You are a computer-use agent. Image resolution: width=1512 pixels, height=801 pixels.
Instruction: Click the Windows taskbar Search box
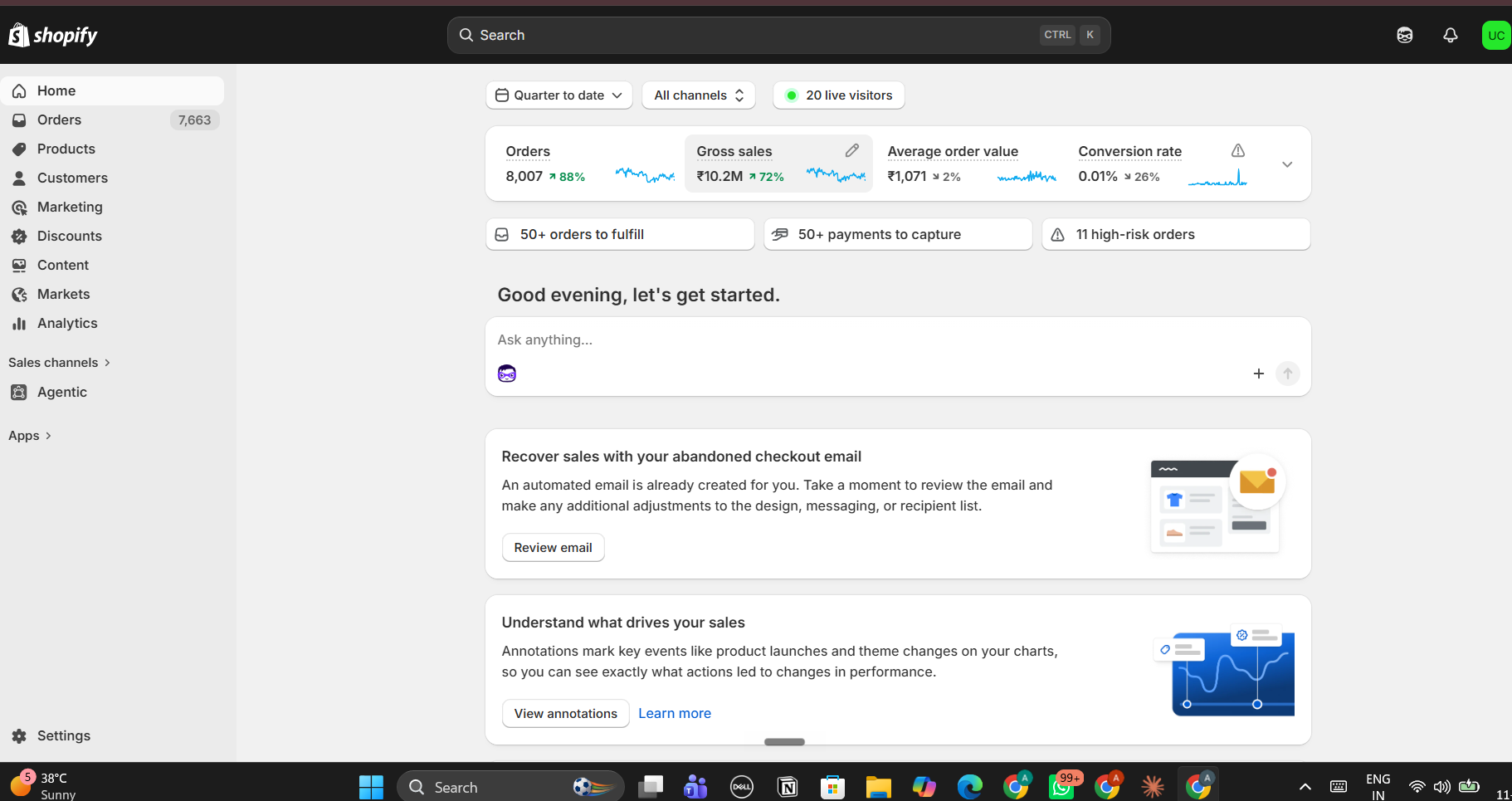[510, 787]
